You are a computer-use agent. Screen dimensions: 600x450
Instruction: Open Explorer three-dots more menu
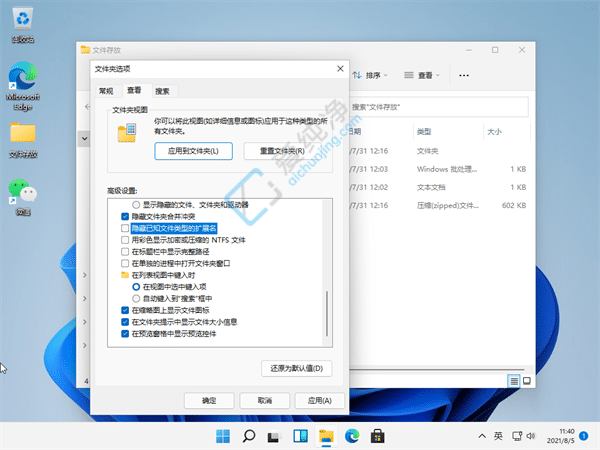464,75
